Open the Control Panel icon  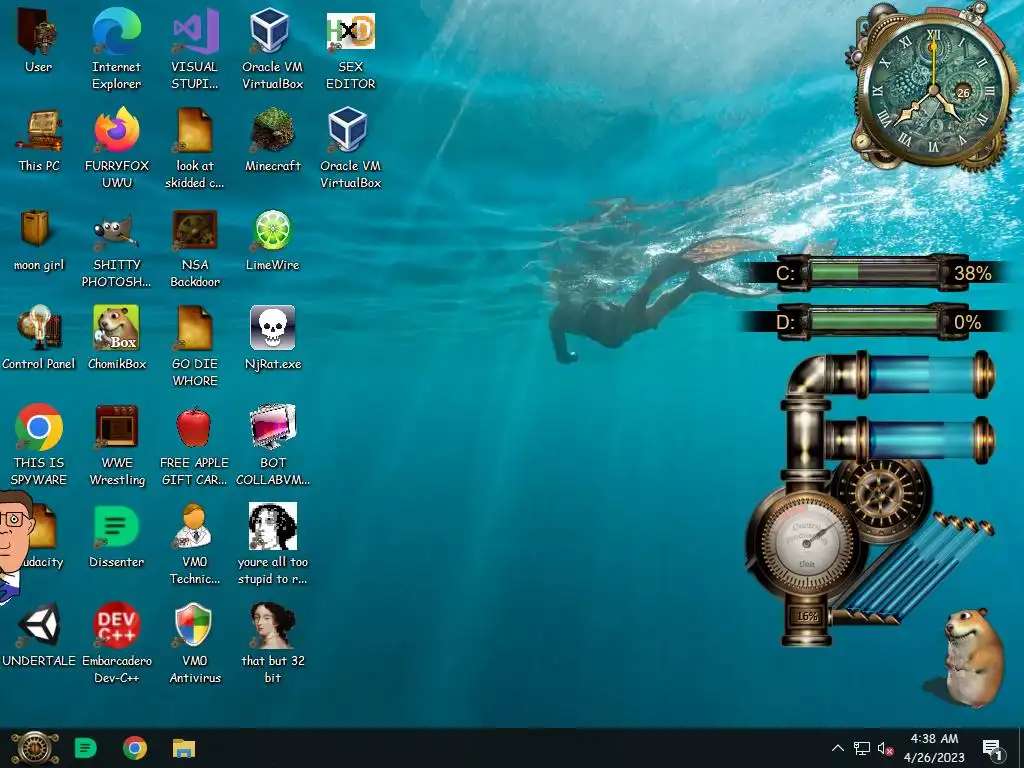click(x=39, y=338)
